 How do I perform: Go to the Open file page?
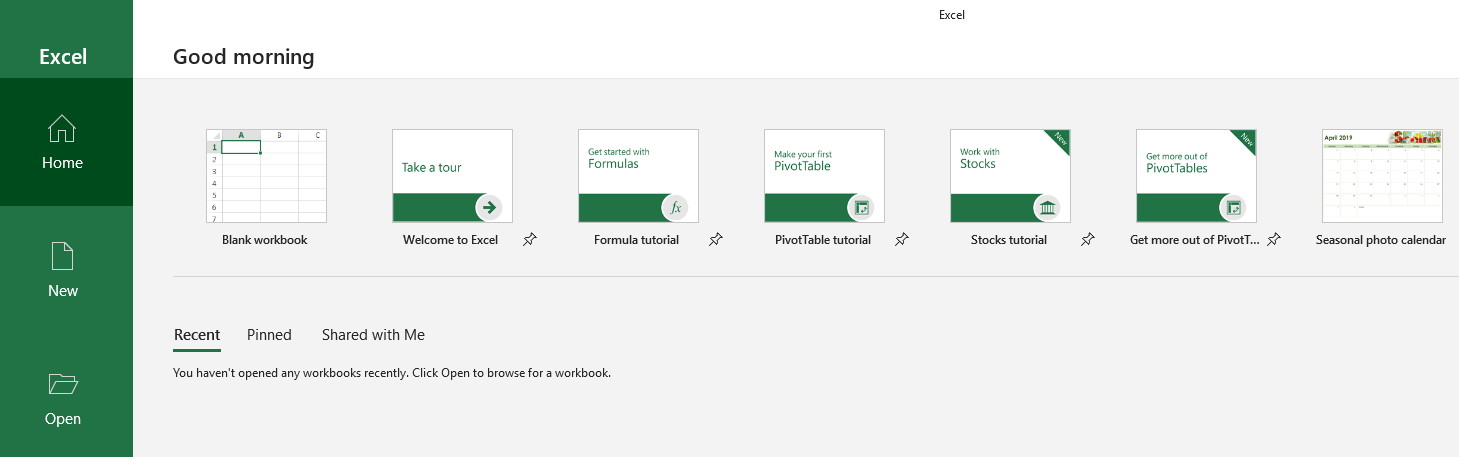pos(66,398)
